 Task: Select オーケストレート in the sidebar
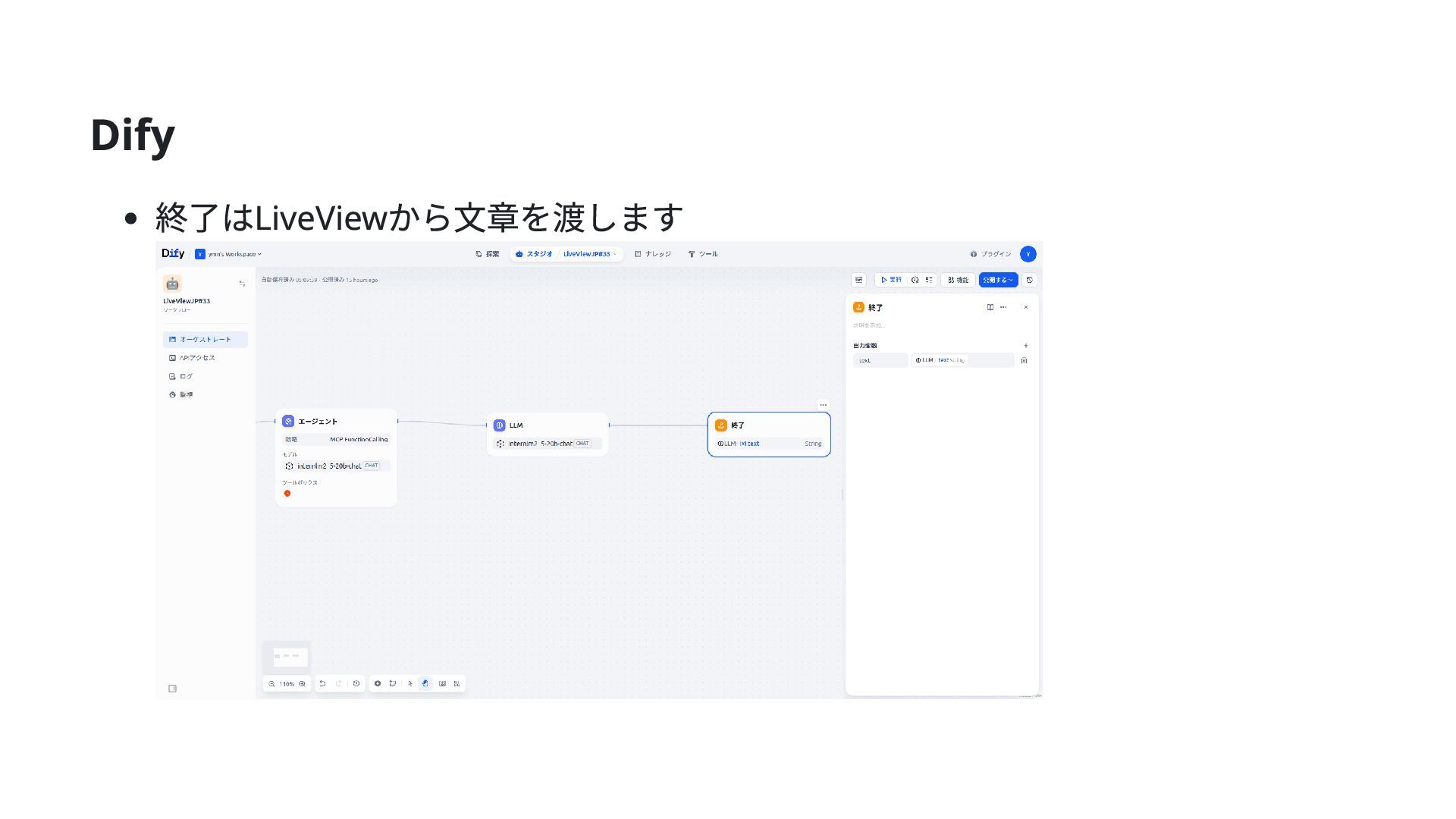(206, 340)
